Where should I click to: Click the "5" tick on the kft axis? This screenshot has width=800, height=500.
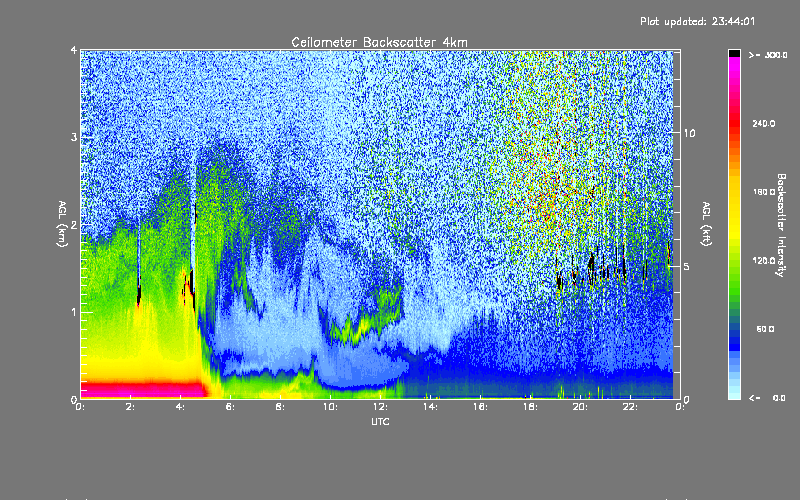[x=687, y=266]
